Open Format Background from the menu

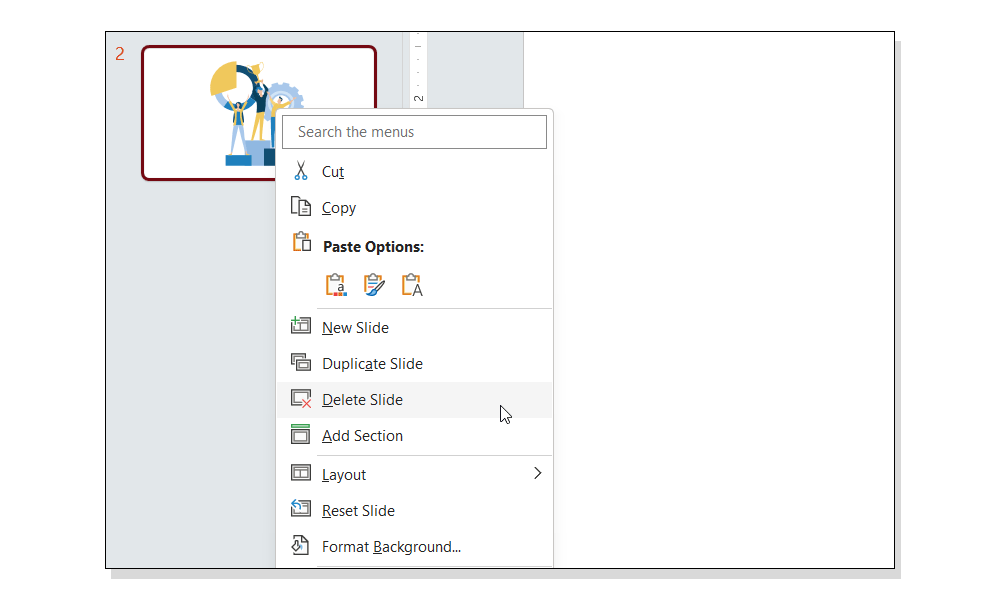point(390,546)
